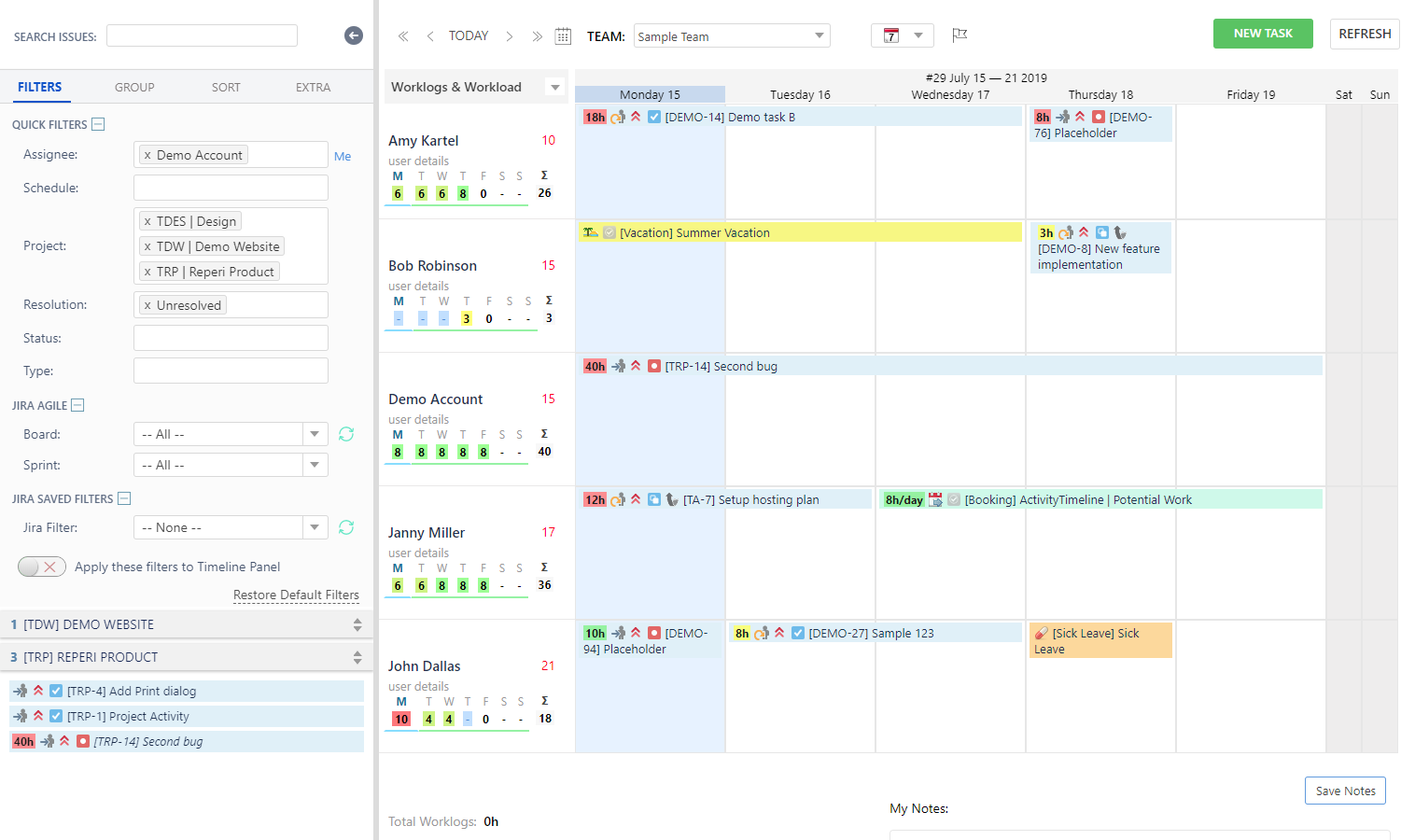1415x840 pixels.
Task: Click the New Task button
Action: click(x=1262, y=34)
